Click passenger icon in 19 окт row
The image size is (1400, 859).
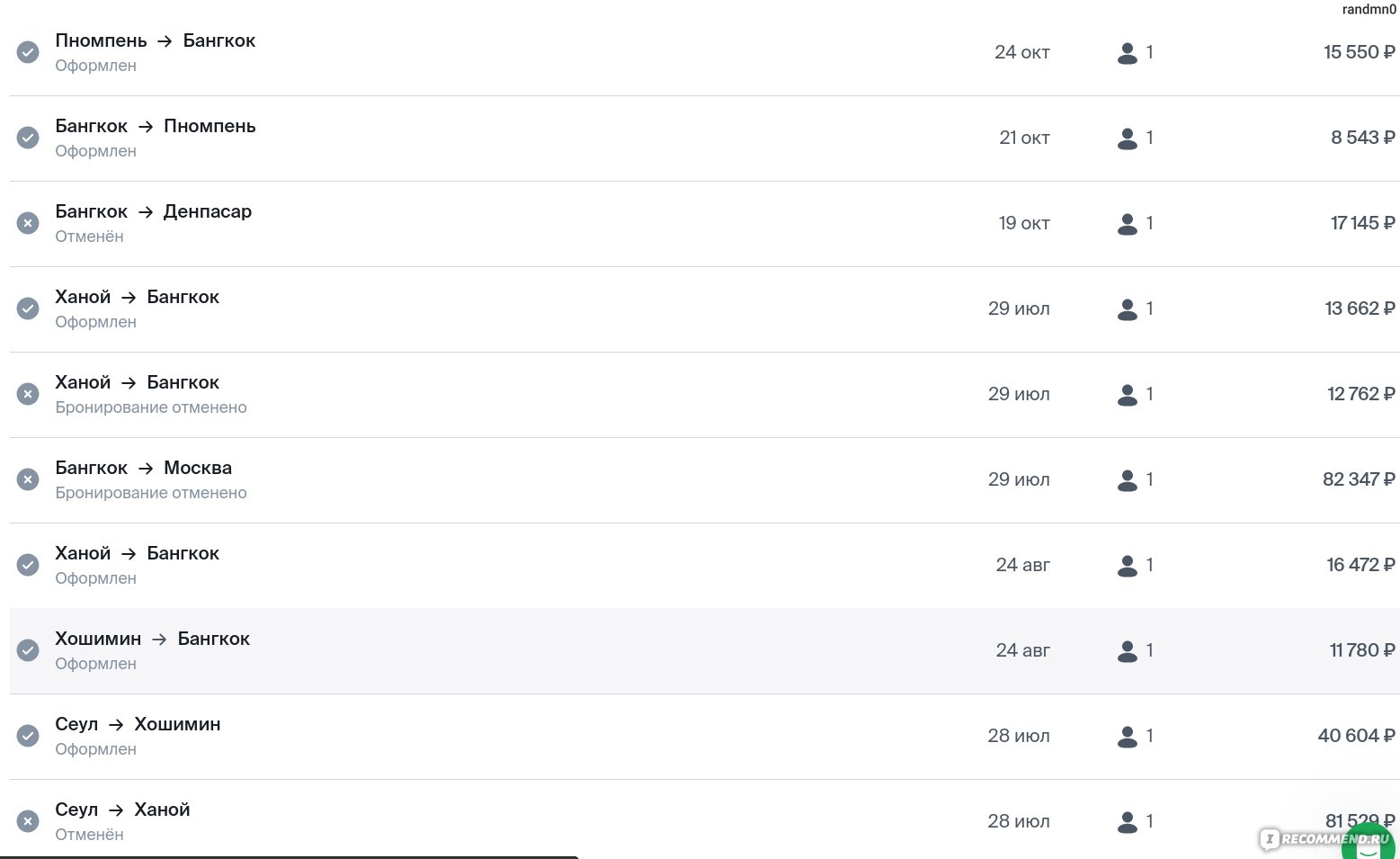coord(1128,223)
